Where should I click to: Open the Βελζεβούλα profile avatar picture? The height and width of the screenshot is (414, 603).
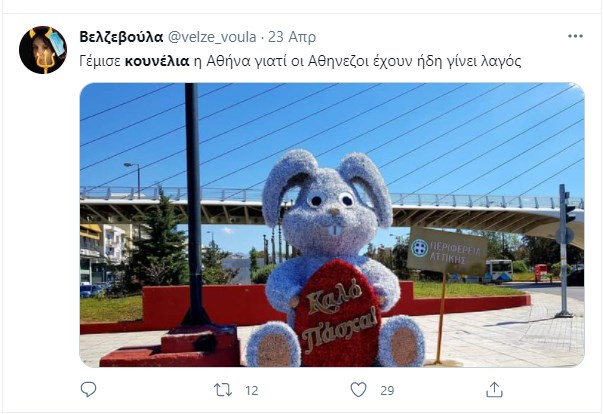pyautogui.click(x=43, y=50)
